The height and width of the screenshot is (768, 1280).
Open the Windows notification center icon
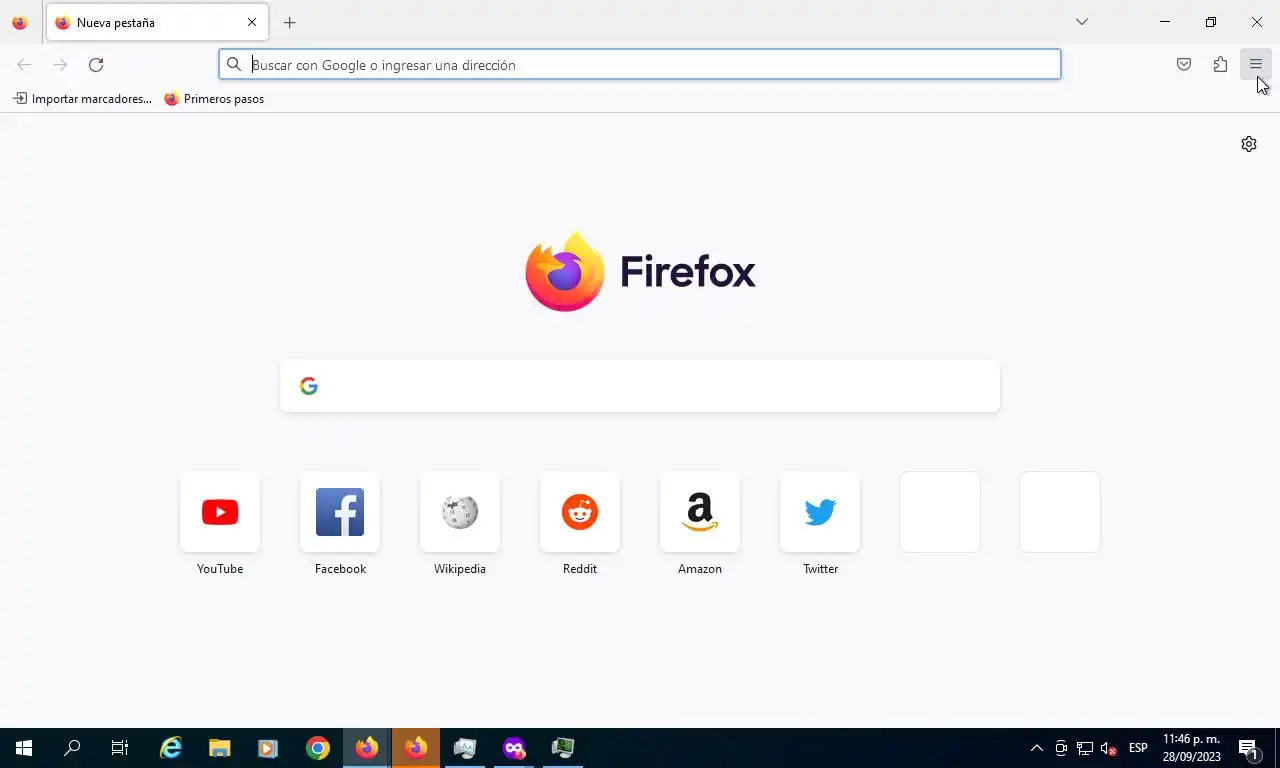pyautogui.click(x=1249, y=748)
